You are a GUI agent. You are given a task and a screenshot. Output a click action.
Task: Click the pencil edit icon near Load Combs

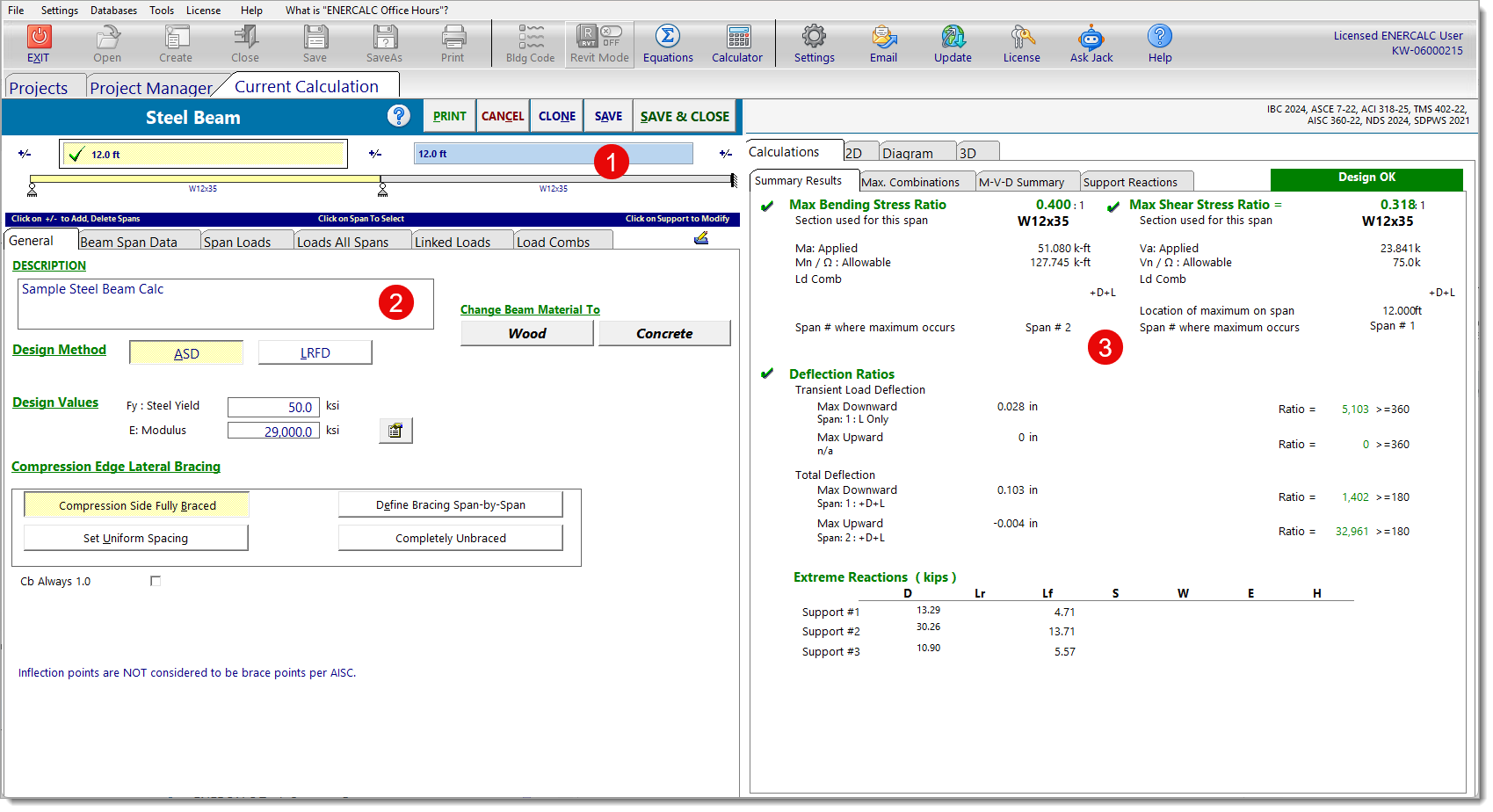[701, 237]
